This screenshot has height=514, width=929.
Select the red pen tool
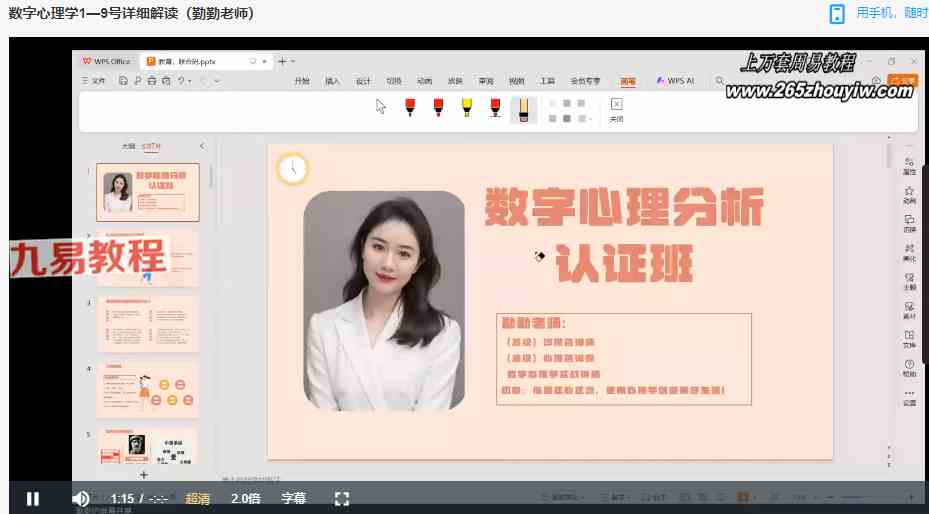coord(410,107)
